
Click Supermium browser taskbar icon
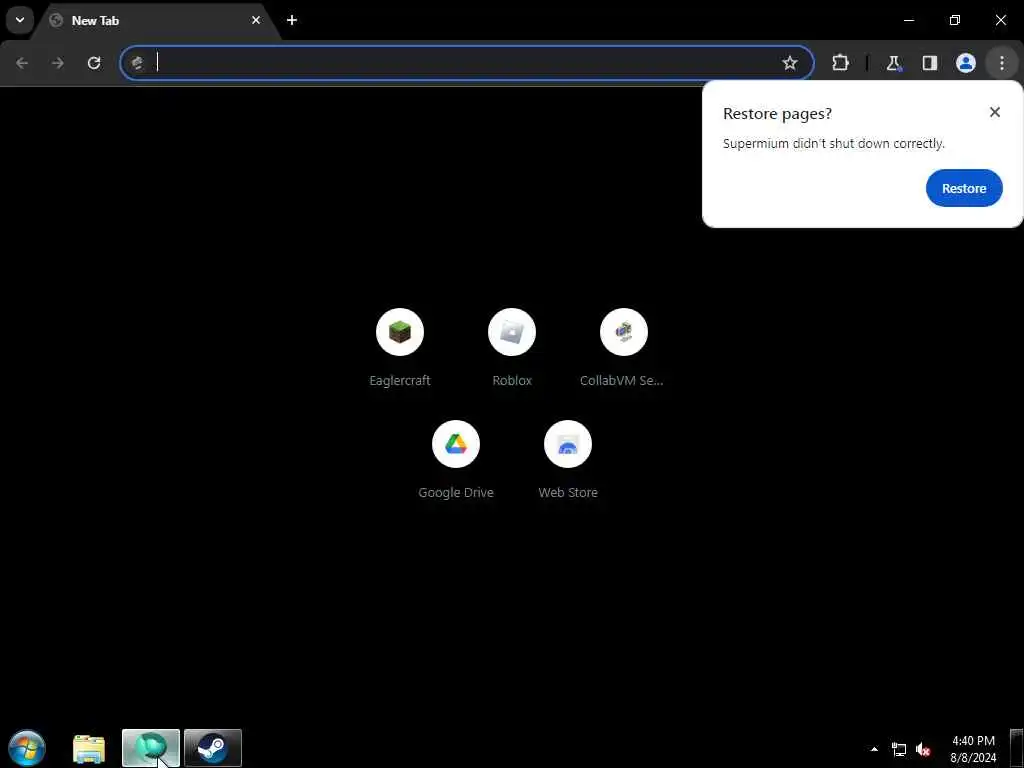151,748
